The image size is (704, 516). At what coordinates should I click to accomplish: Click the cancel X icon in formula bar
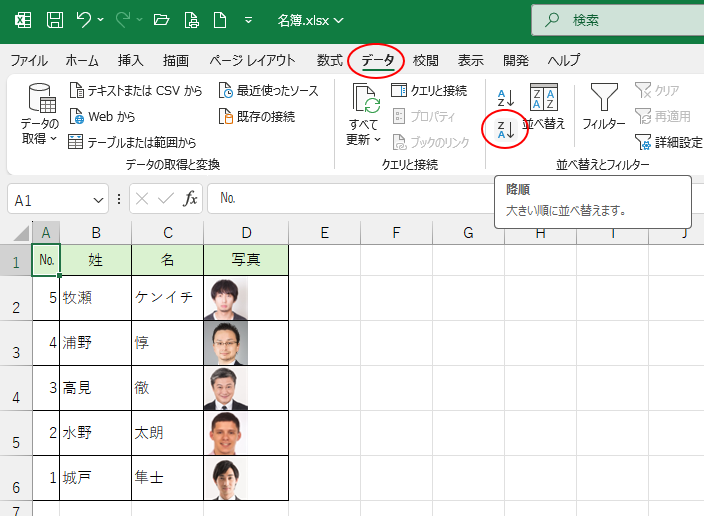point(142,199)
